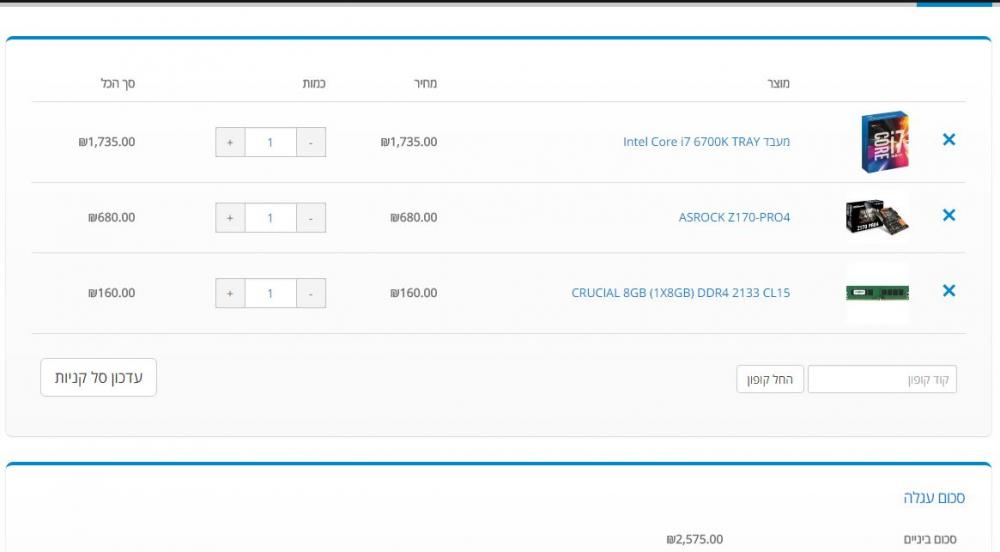Viewport: 1000px width, 552px height.
Task: Focus quantity field for CRUCIAL 8GB row
Action: pos(270,293)
